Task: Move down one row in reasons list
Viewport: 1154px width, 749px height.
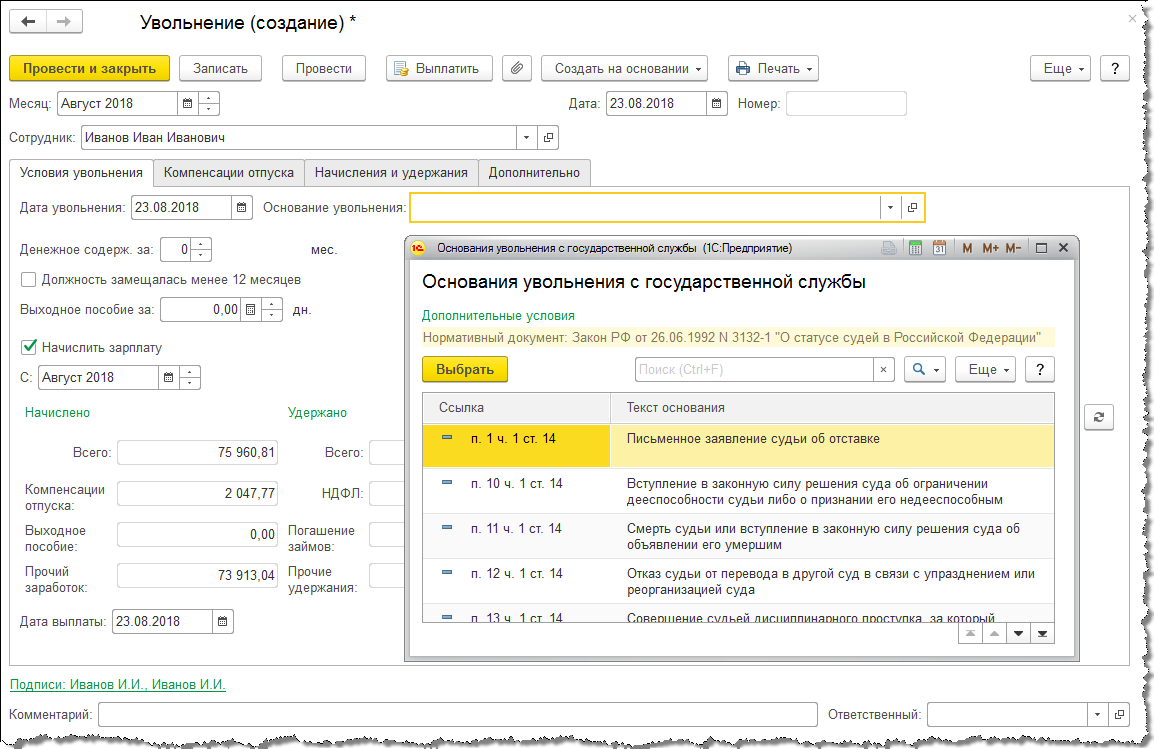Action: tap(1019, 633)
